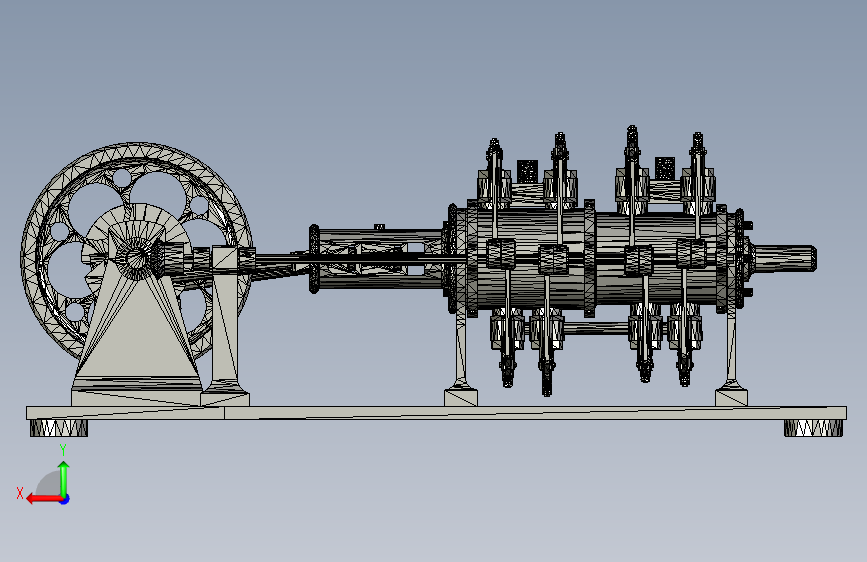Select the right black cube atop the cylinder
Image resolution: width=867 pixels, height=562 pixels.
[x=665, y=168]
